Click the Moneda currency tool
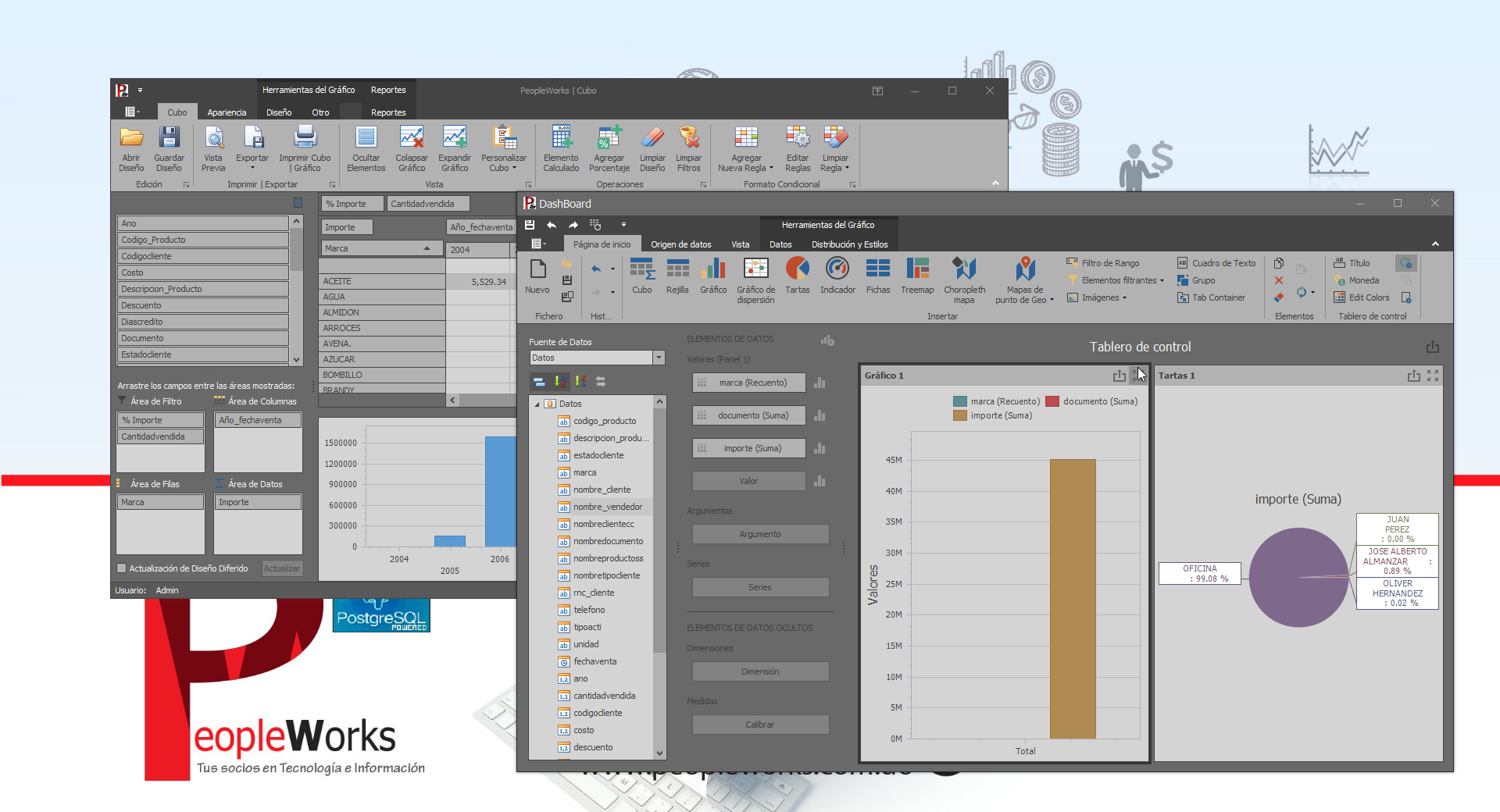 coord(1357,280)
